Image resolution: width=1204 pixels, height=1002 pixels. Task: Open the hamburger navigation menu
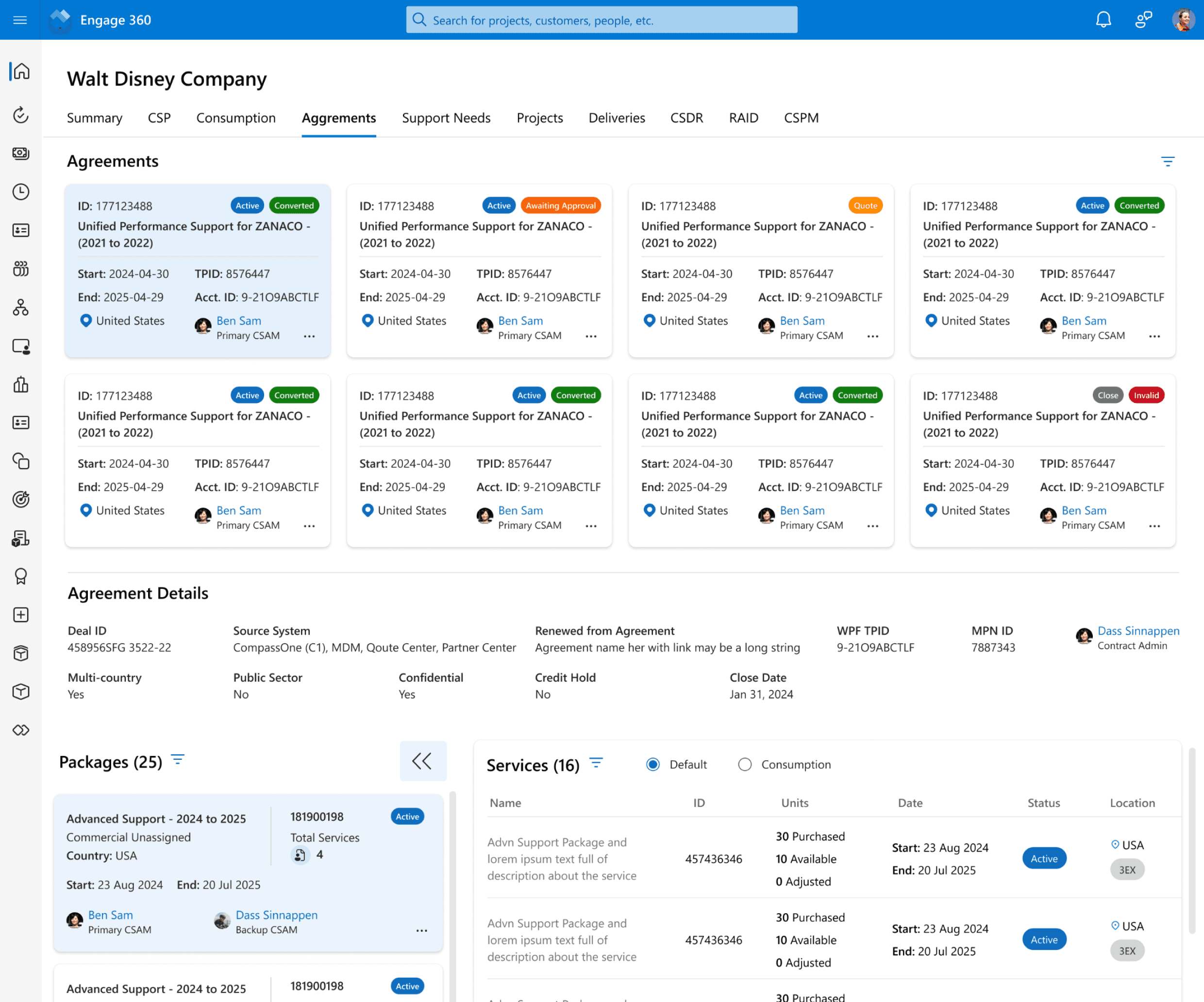coord(20,20)
